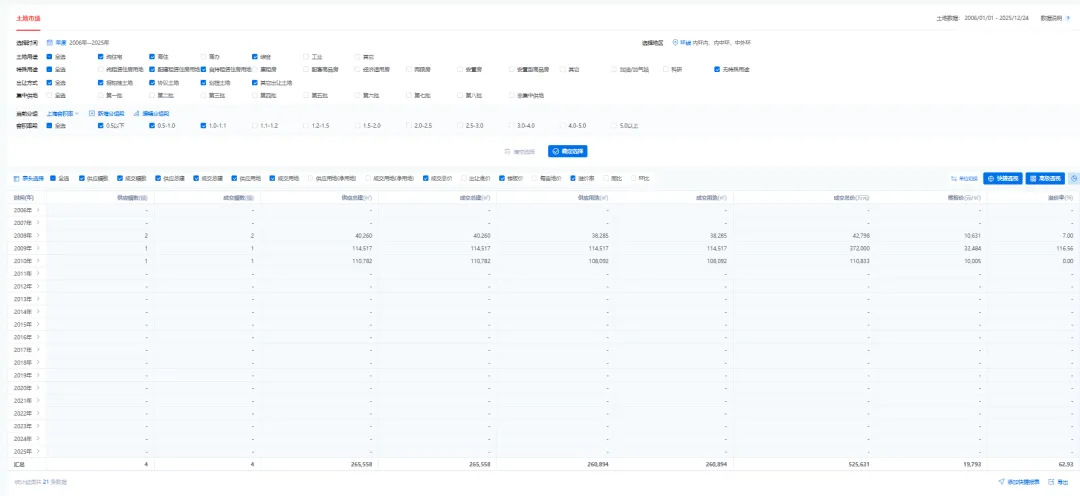Click the 确定选择 confirm button
The image size is (1080, 496).
pos(568,151)
